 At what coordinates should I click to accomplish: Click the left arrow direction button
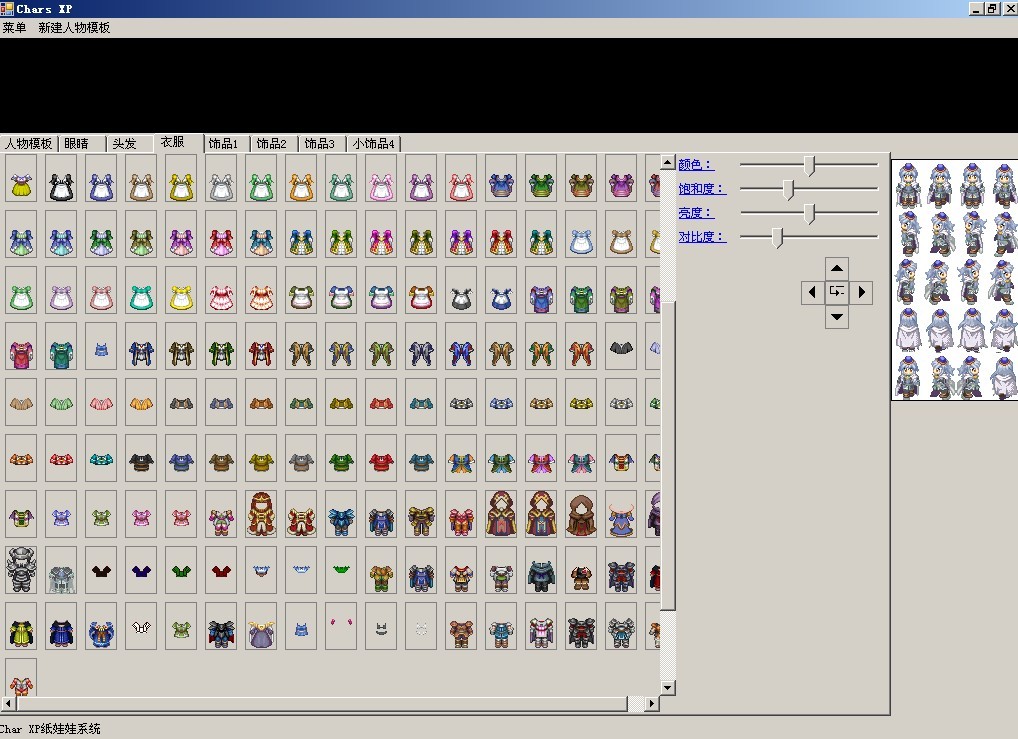point(813,292)
